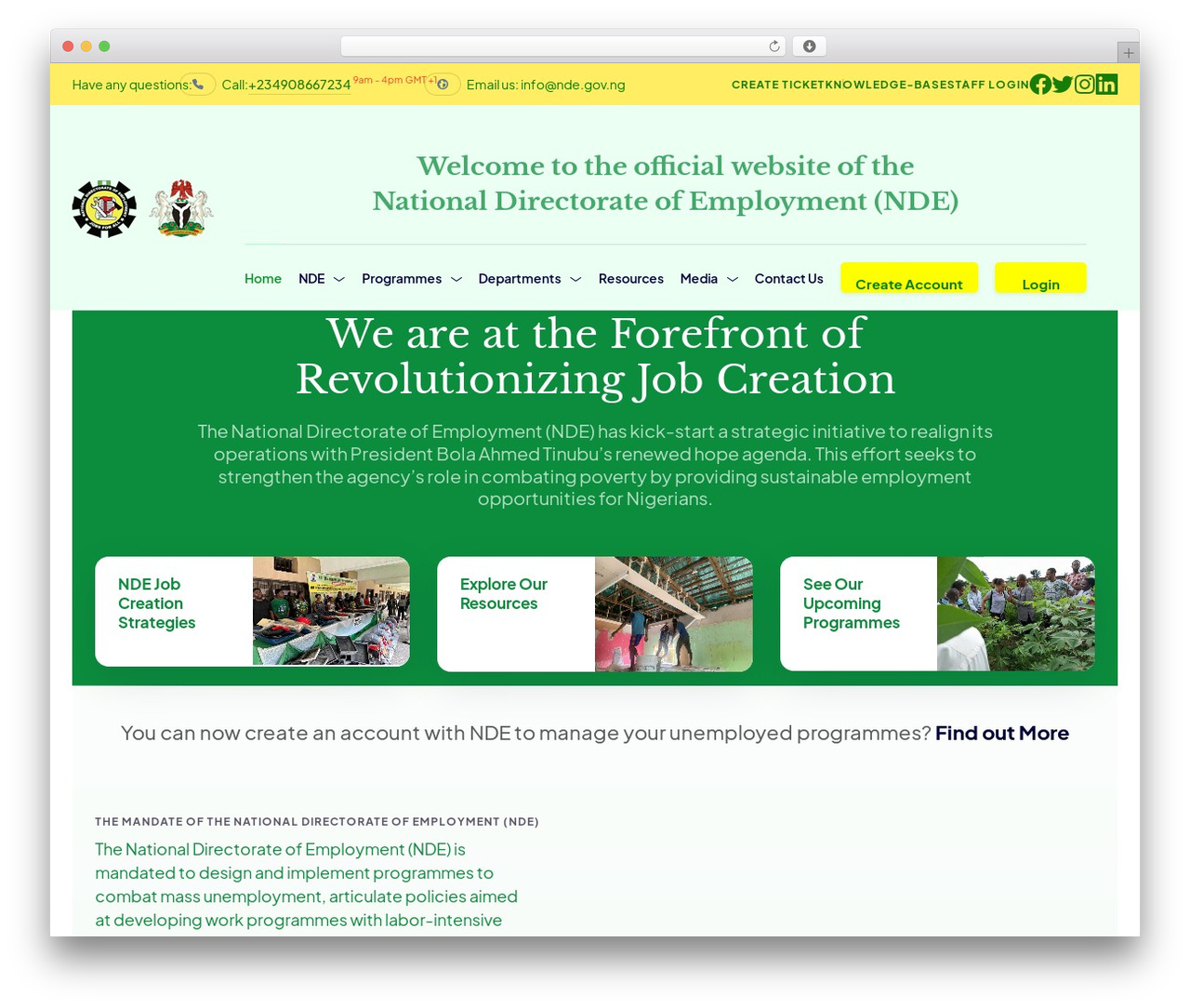Open the Programmes menu label
The image size is (1190, 1008).
tap(402, 279)
